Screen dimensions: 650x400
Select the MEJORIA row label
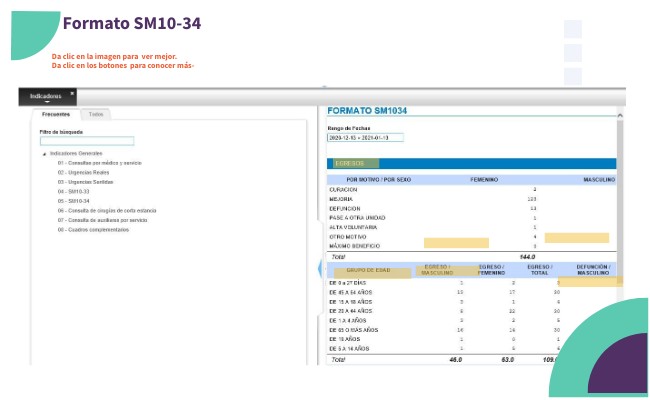[x=341, y=199]
